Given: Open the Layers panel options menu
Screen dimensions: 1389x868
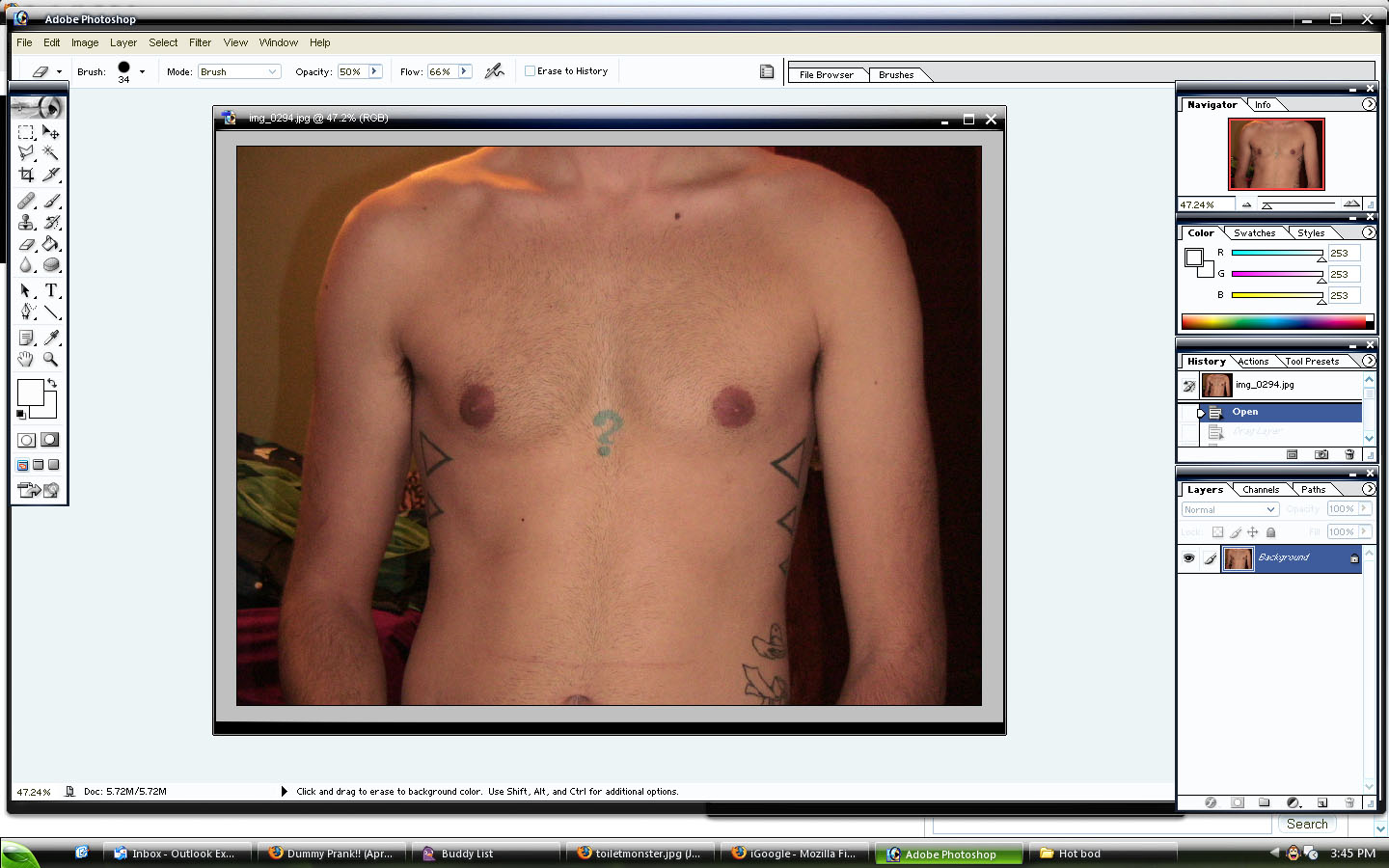Looking at the screenshot, I should pyautogui.click(x=1369, y=489).
